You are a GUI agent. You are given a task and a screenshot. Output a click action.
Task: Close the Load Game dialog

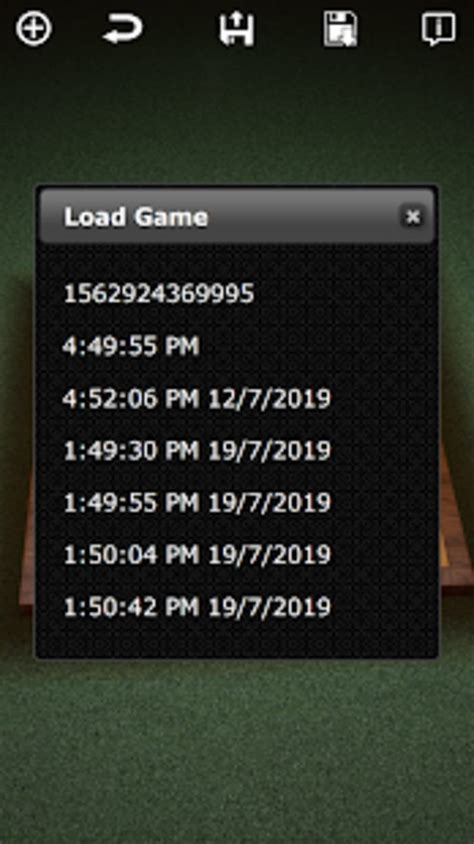tap(413, 217)
